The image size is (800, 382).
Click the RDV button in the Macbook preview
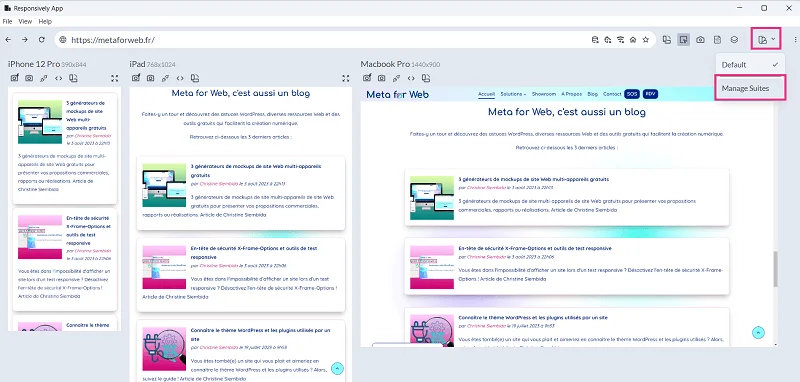(x=650, y=94)
